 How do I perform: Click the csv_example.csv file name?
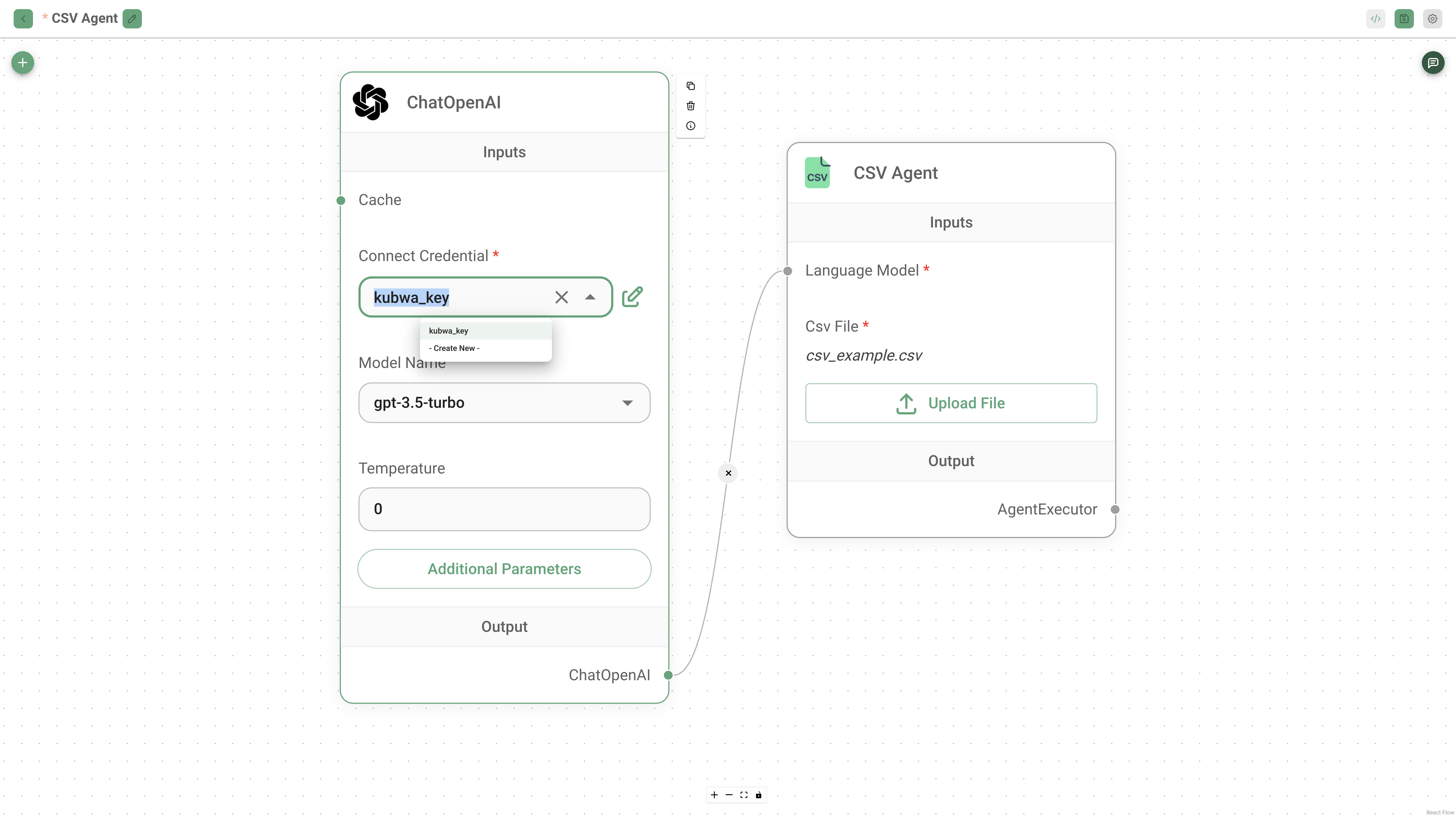pyautogui.click(x=864, y=355)
